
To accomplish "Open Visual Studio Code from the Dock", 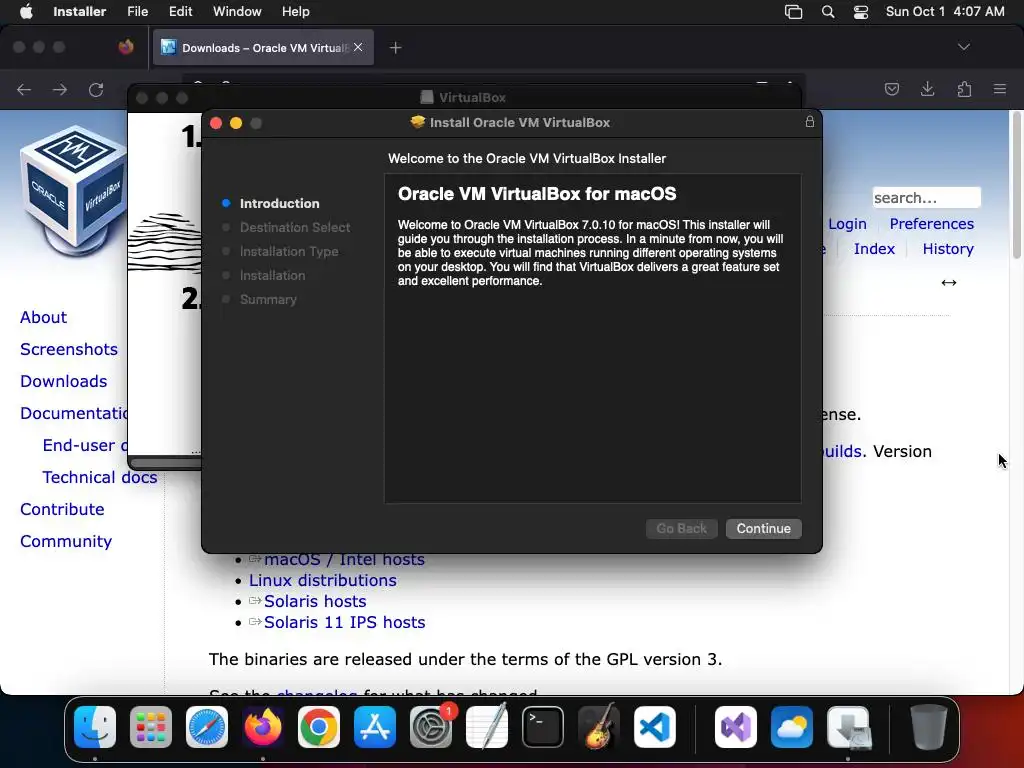I will (x=655, y=727).
